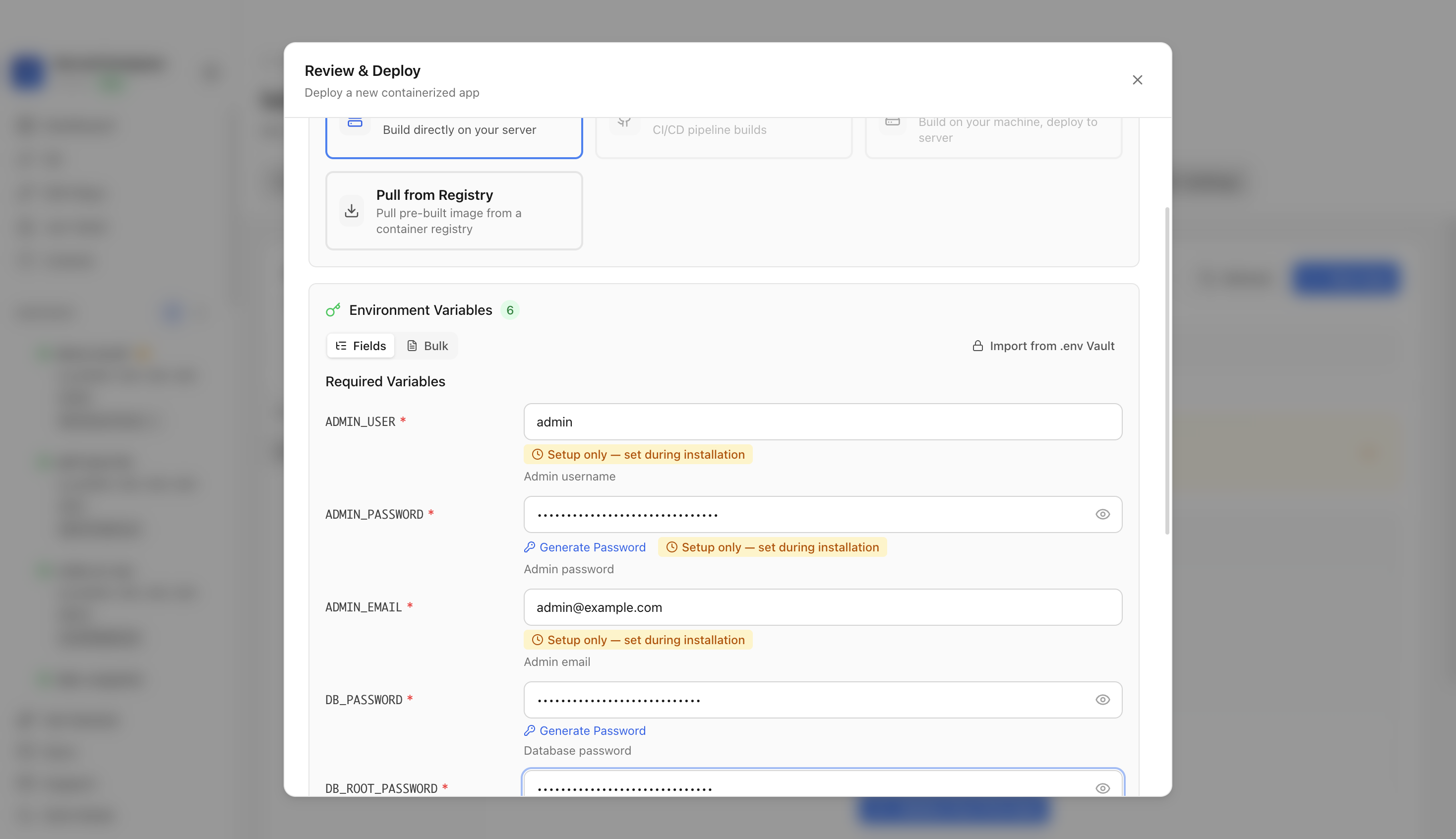Click the Required Variables heading
Screen dimensions: 1456x839
pos(385,381)
